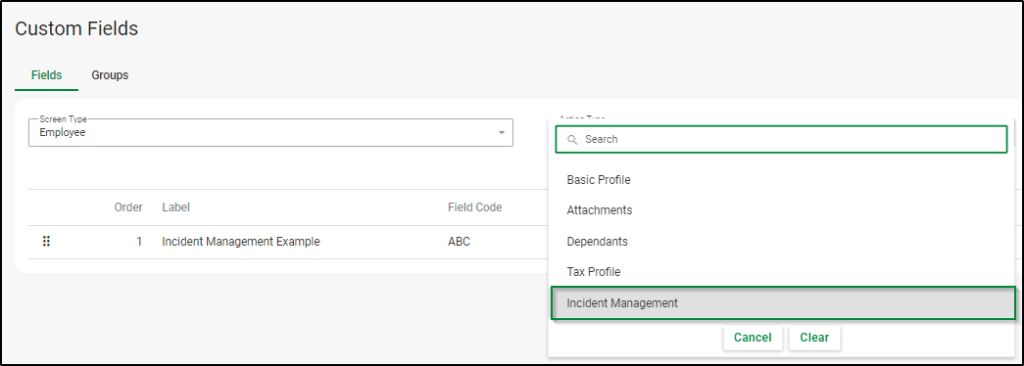
Task: Select Basic Profile option
Action: pos(781,180)
